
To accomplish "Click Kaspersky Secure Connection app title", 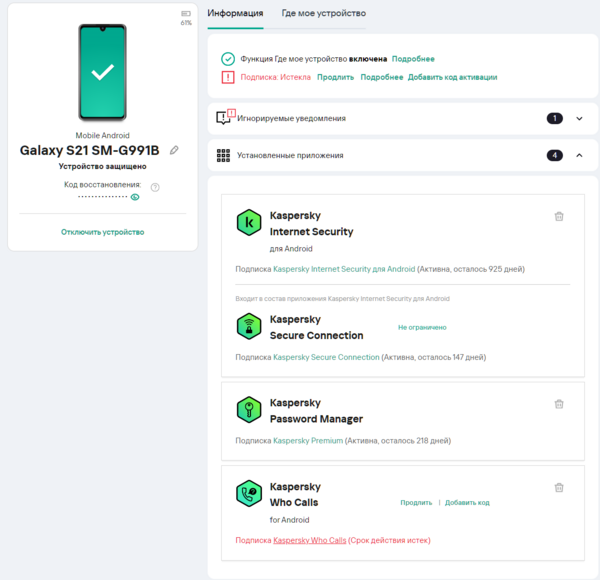I will pos(316,327).
